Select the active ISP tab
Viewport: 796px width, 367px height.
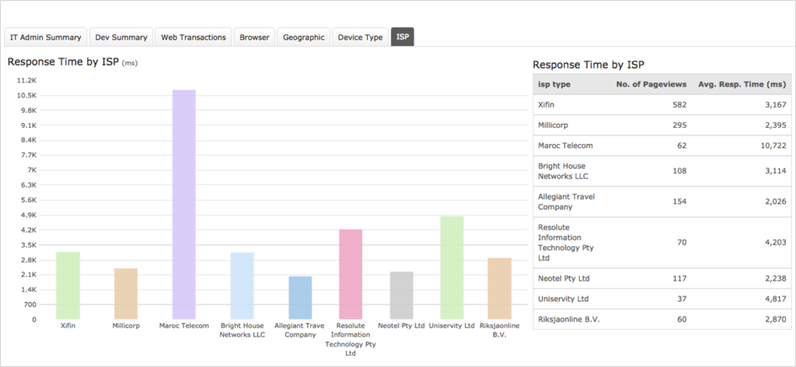[403, 37]
